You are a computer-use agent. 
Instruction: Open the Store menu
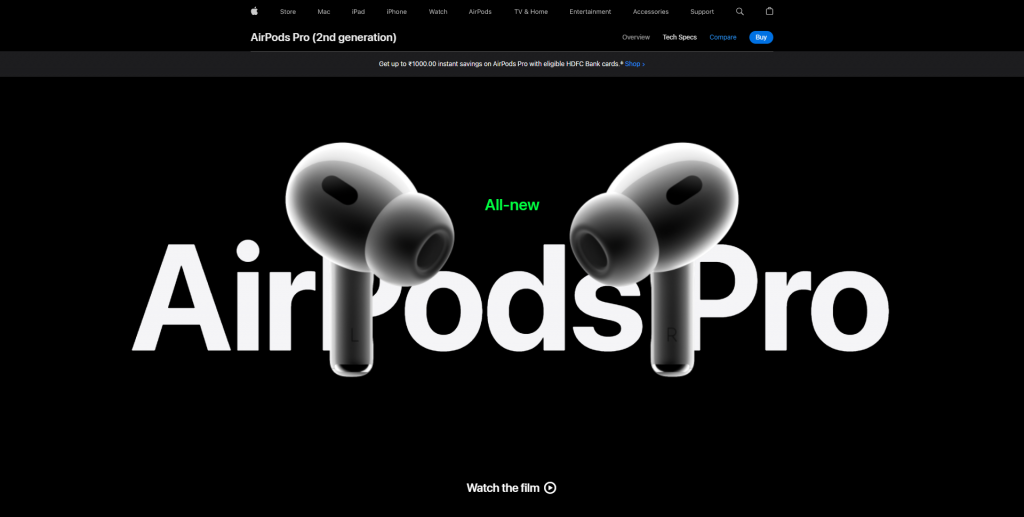click(288, 12)
